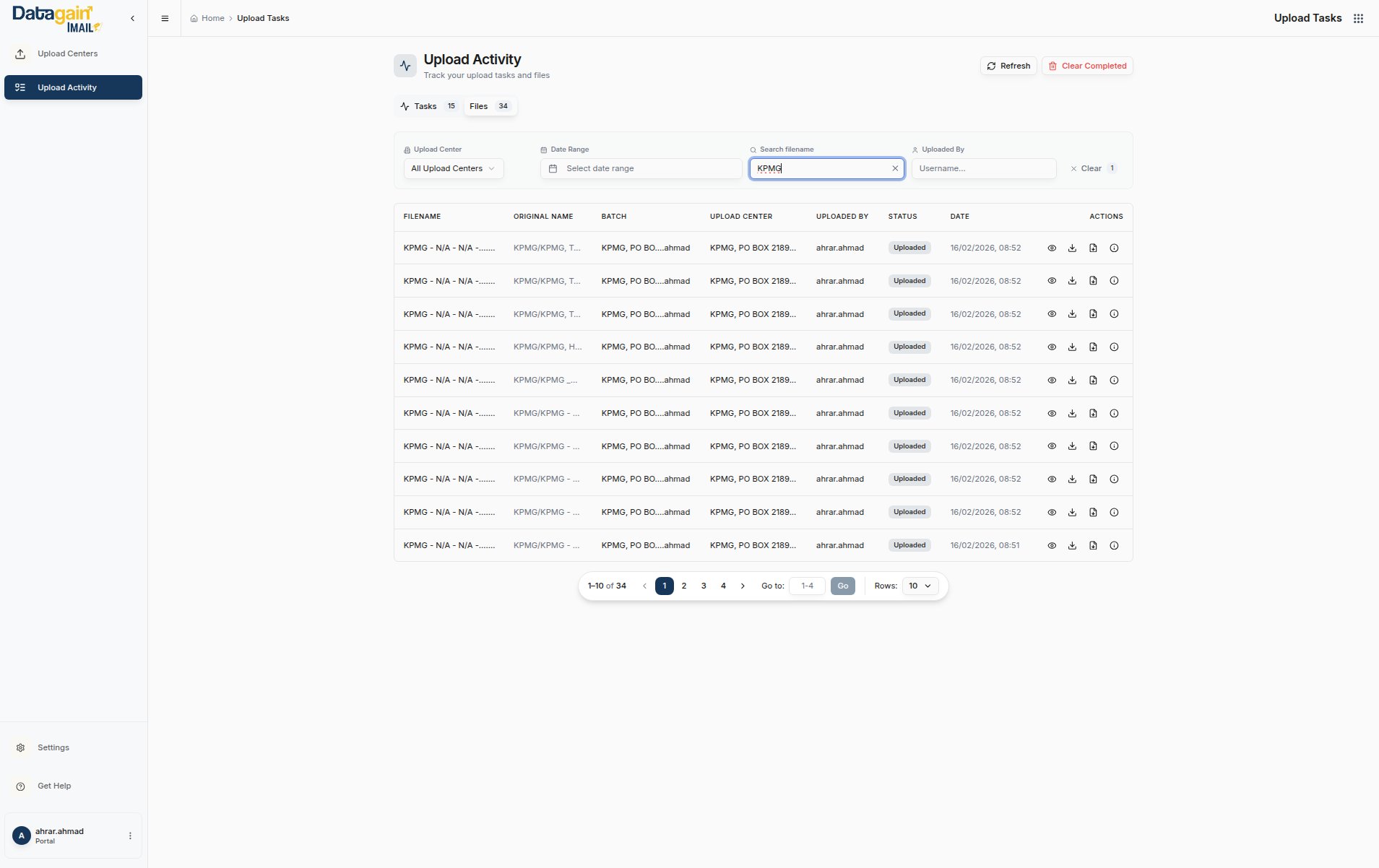This screenshot has height=868, width=1379.
Task: Preview the fifth row file via eye icon
Action: 1052,380
